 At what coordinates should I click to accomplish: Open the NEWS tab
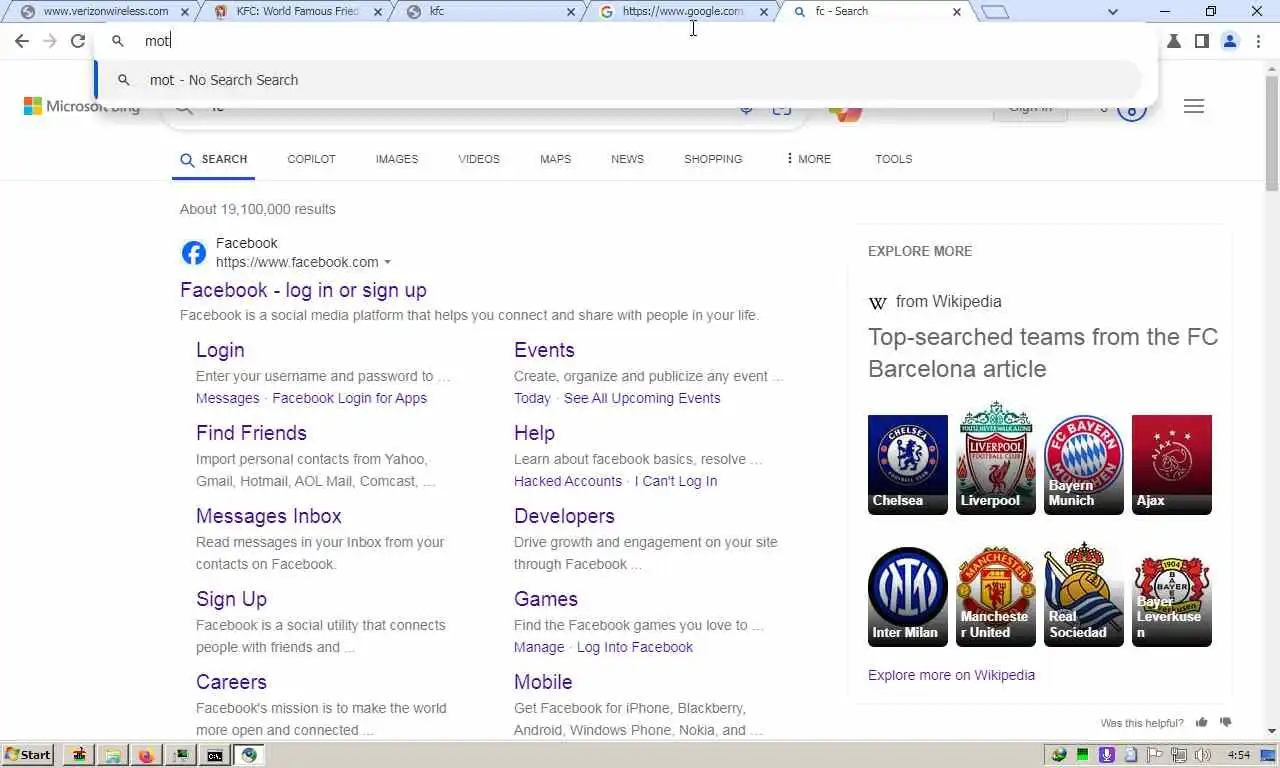[628, 159]
